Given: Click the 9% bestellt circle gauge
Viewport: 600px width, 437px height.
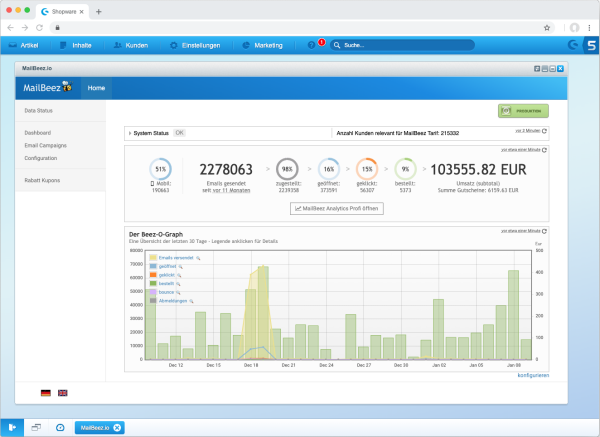Looking at the screenshot, I should [x=405, y=169].
